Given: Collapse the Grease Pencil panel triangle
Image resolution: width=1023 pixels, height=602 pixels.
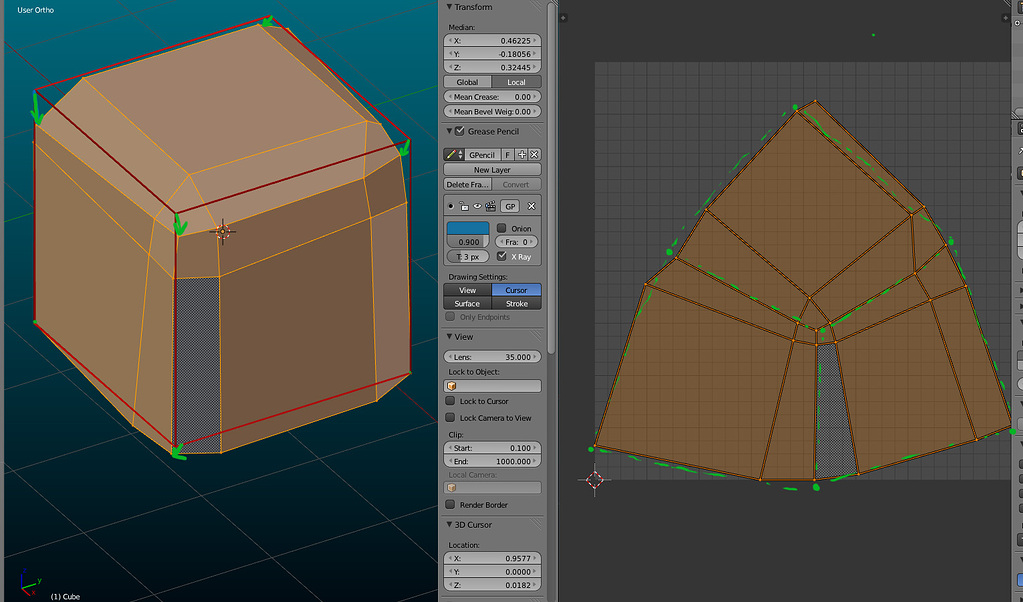Looking at the screenshot, I should click(x=449, y=131).
